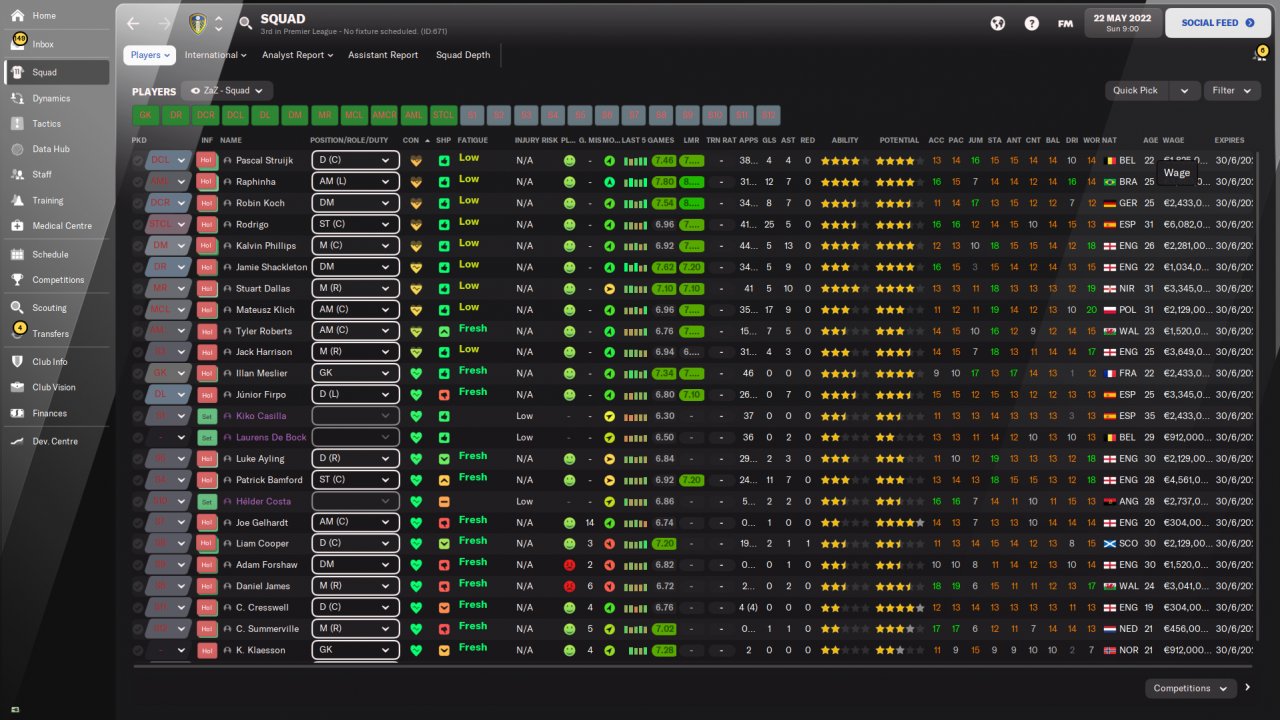This screenshot has width=1280, height=720.
Task: Open Medical Centre in the sidebar
Action: coord(61,226)
